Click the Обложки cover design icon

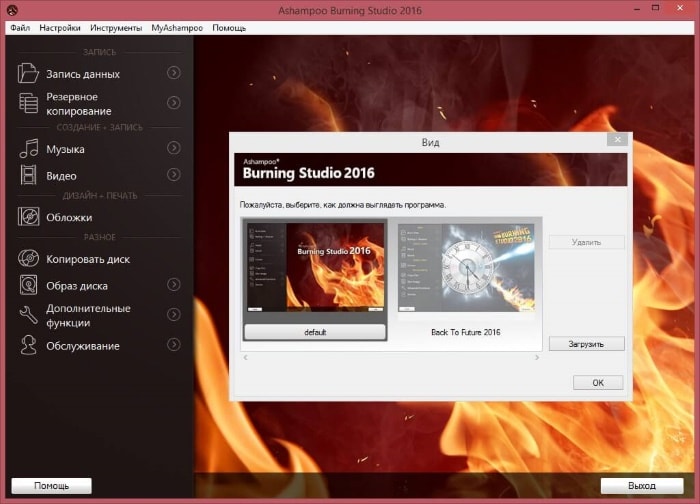(29, 217)
